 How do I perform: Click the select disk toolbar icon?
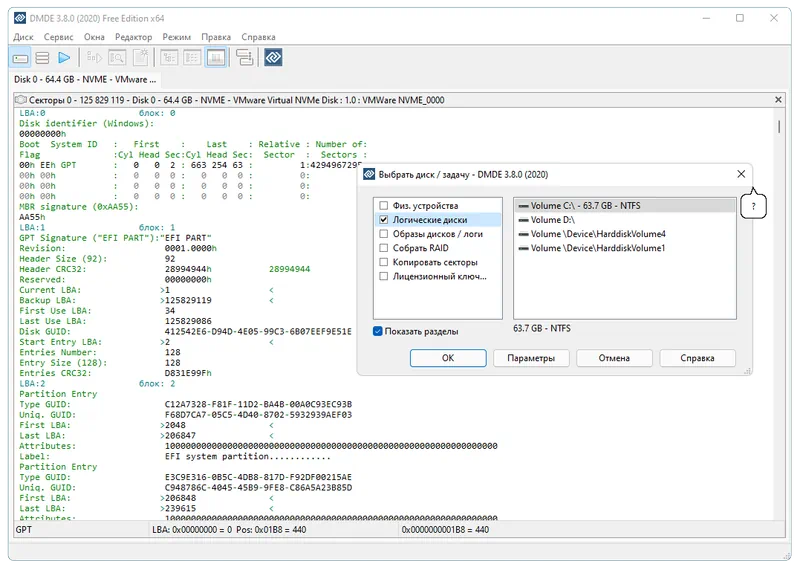coord(20,58)
